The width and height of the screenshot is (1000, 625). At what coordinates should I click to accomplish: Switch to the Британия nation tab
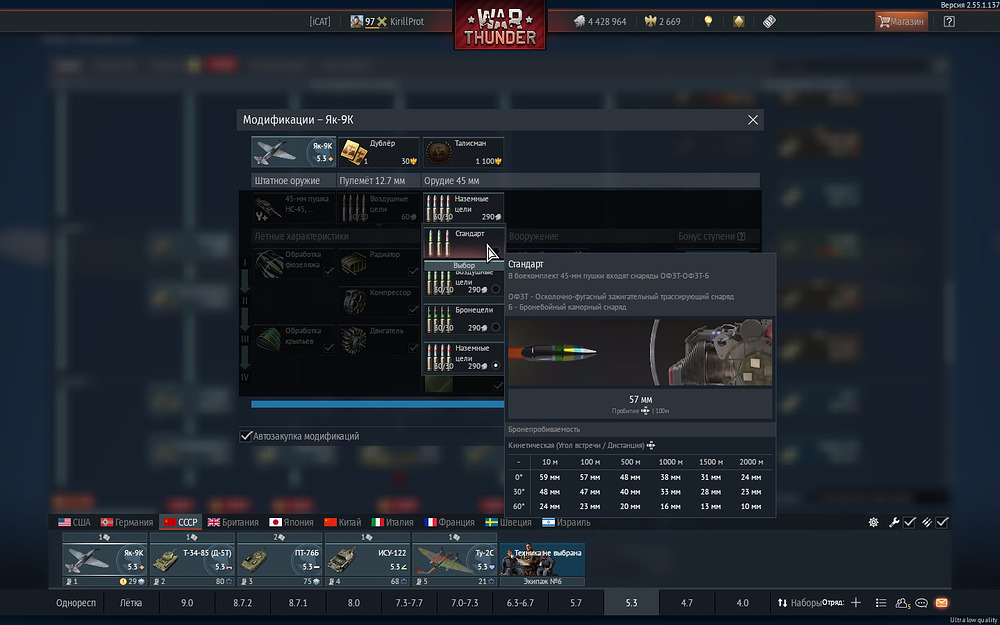tap(233, 522)
